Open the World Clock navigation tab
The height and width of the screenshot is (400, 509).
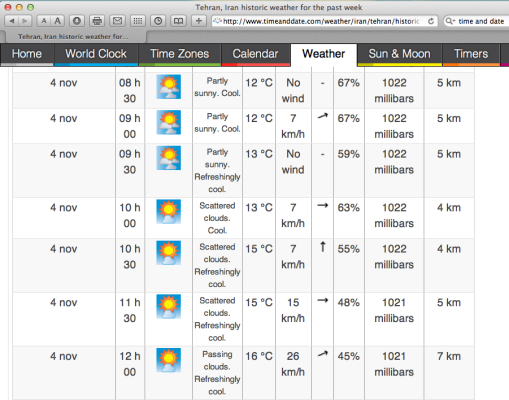[96, 54]
